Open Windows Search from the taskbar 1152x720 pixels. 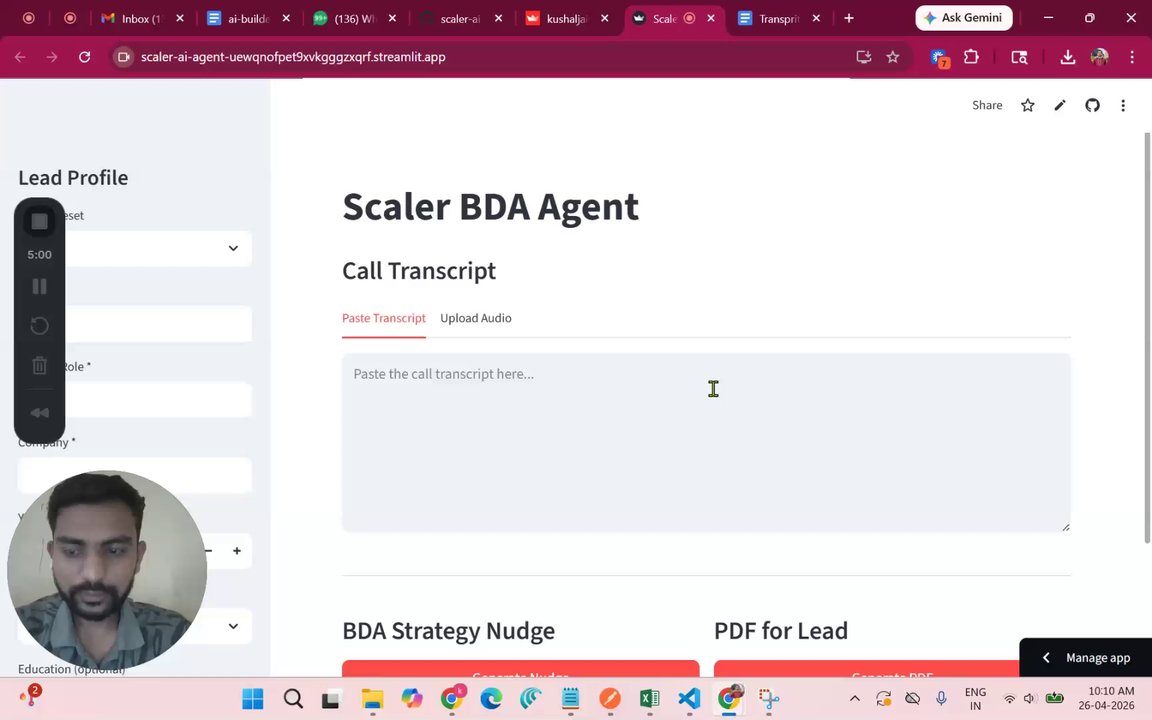coord(293,698)
